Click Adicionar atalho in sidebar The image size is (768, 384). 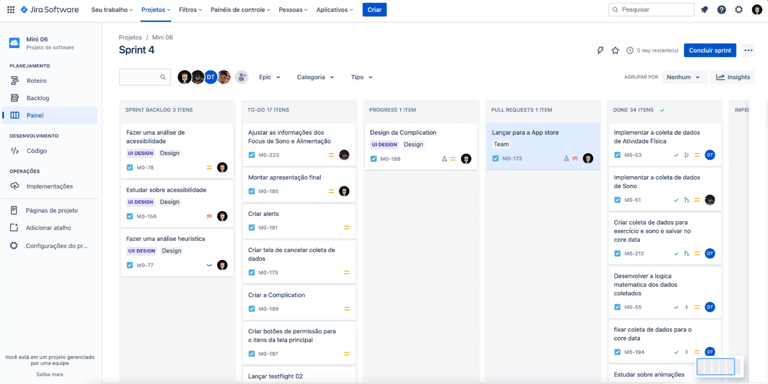point(49,228)
